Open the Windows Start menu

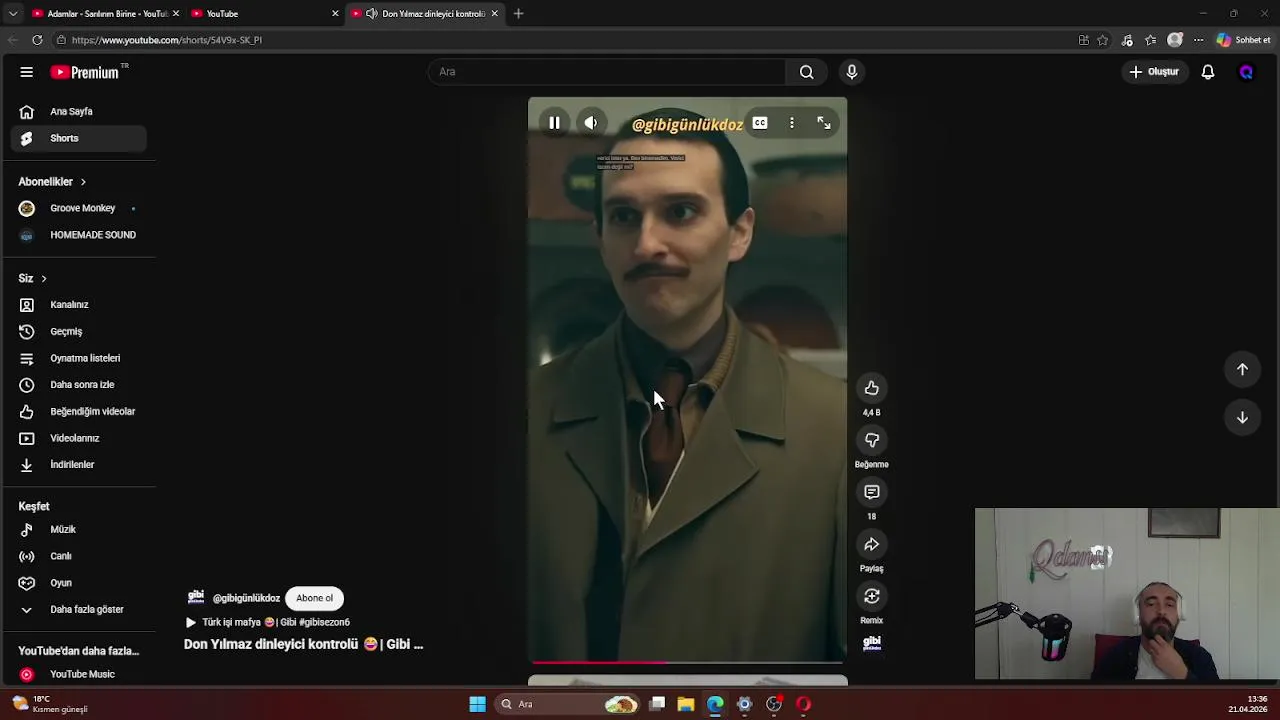point(477,704)
